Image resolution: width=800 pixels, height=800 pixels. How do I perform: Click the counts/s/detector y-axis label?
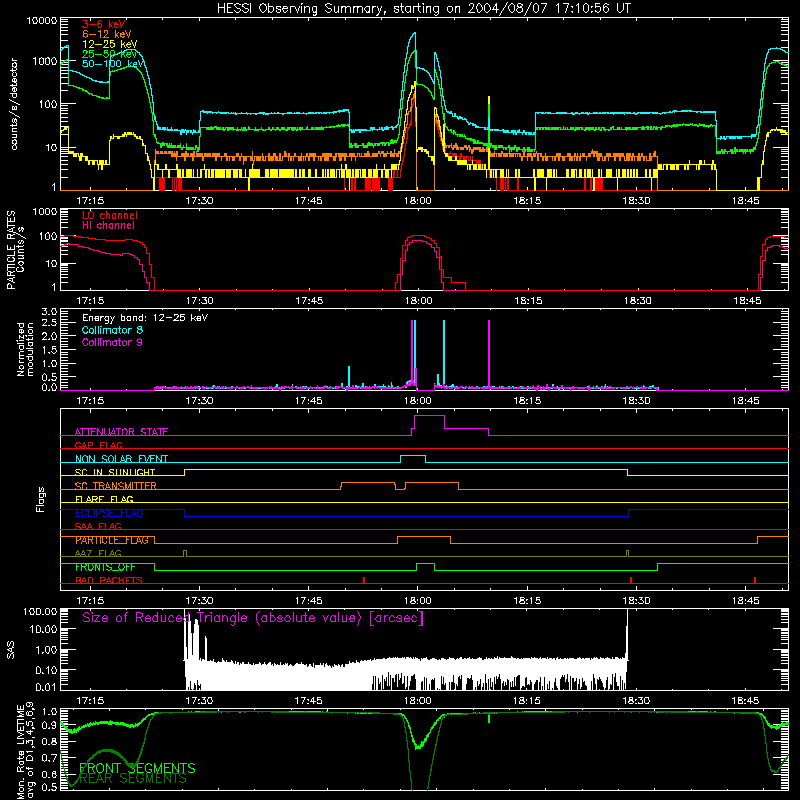[x=14, y=104]
